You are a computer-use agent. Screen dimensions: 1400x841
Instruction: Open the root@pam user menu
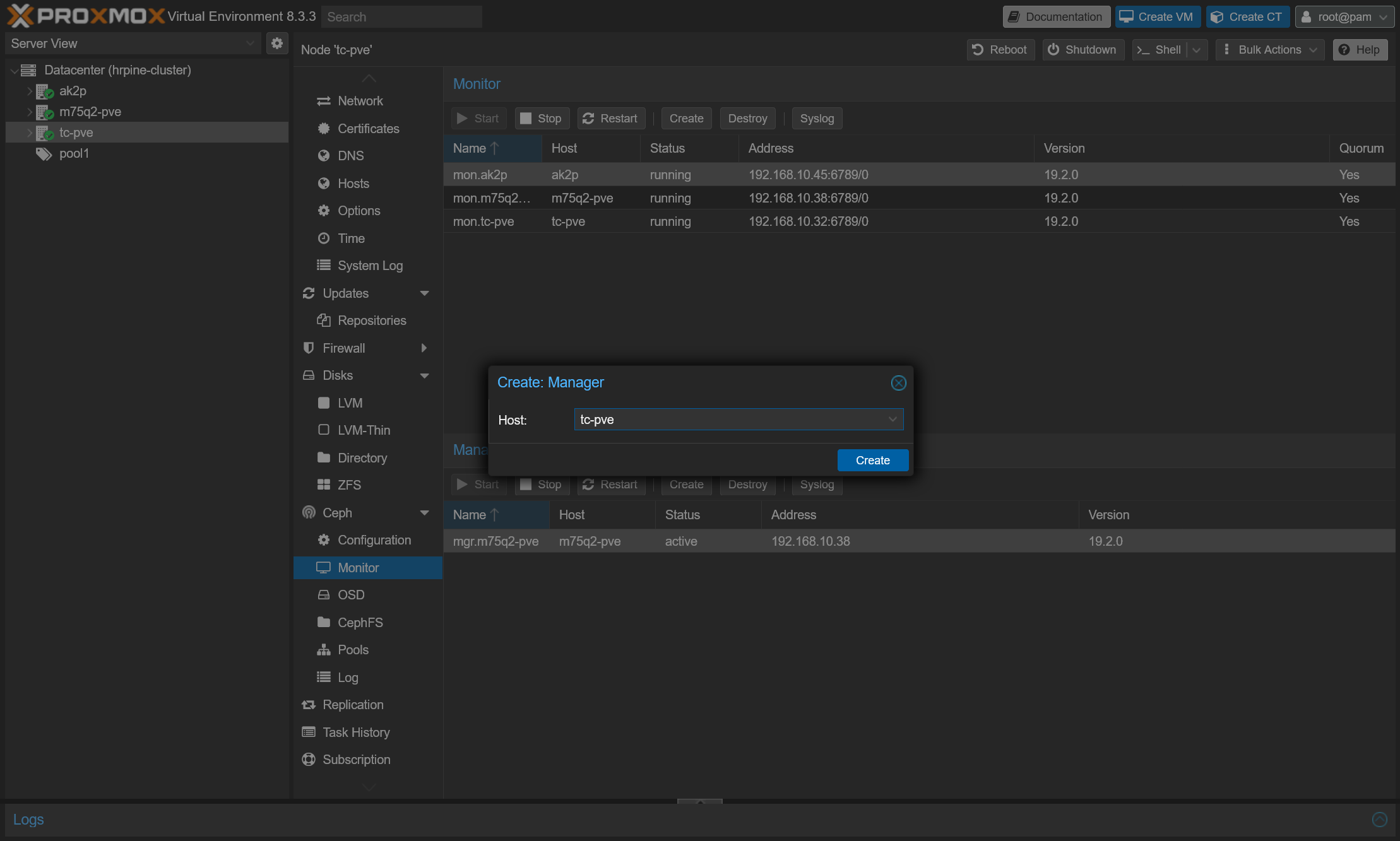click(x=1344, y=17)
